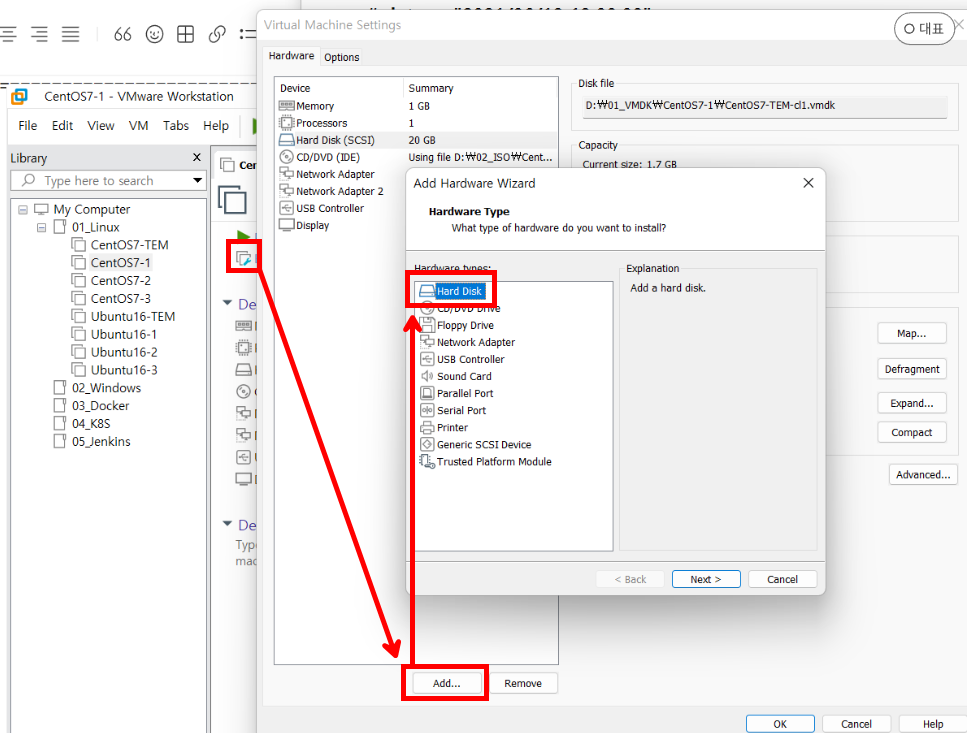Select Hard Disk (SCSI) device row
Image resolution: width=967 pixels, height=733 pixels.
point(416,140)
